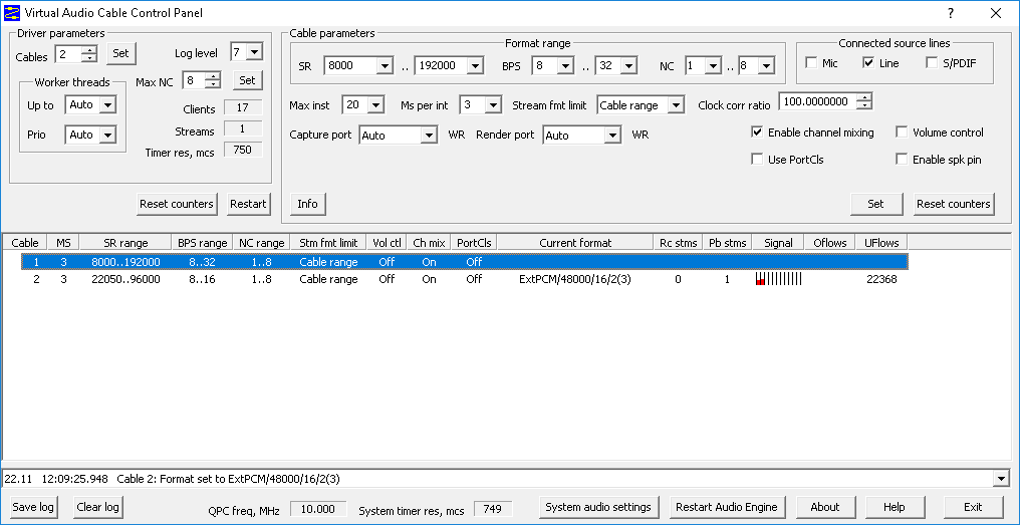The height and width of the screenshot is (525, 1020).
Task: Open the About dialog
Action: (x=825, y=507)
